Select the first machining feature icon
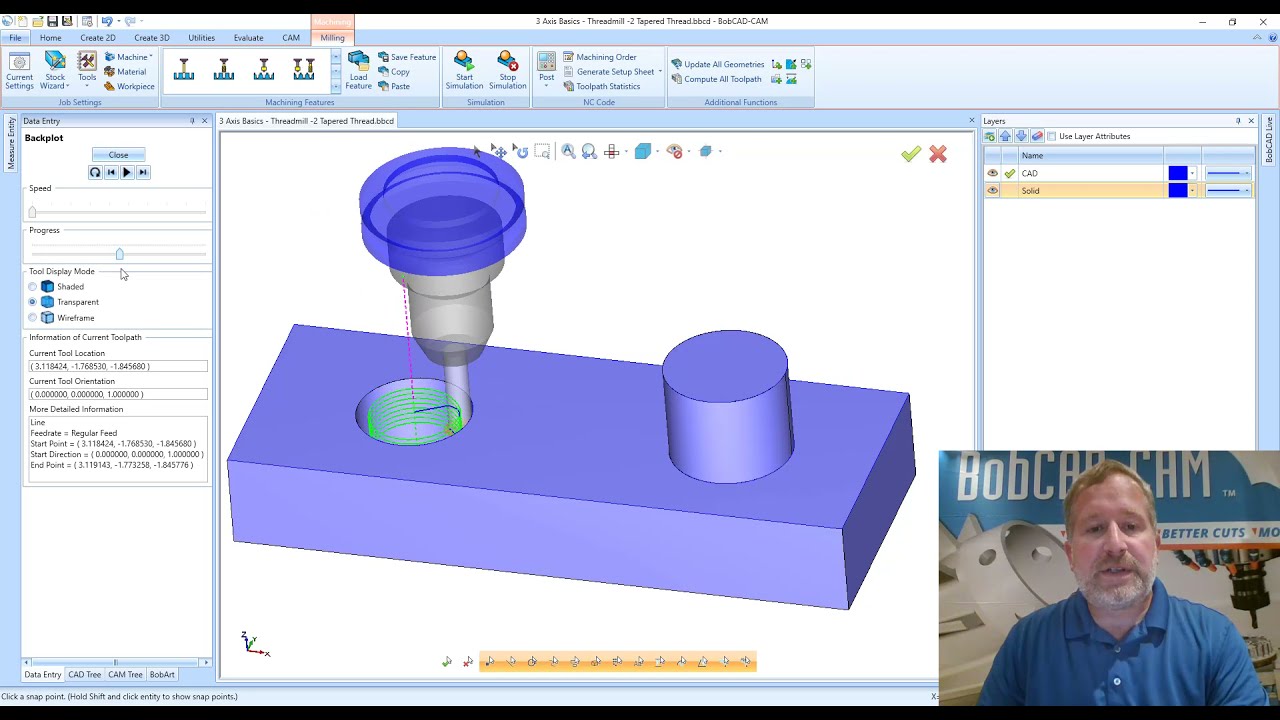The width and height of the screenshot is (1280, 720). pos(184,69)
